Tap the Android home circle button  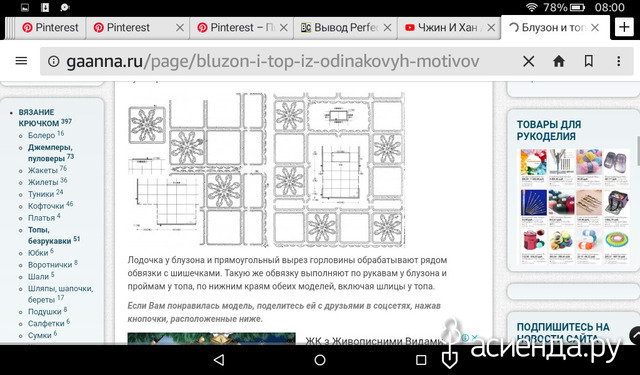(320, 359)
